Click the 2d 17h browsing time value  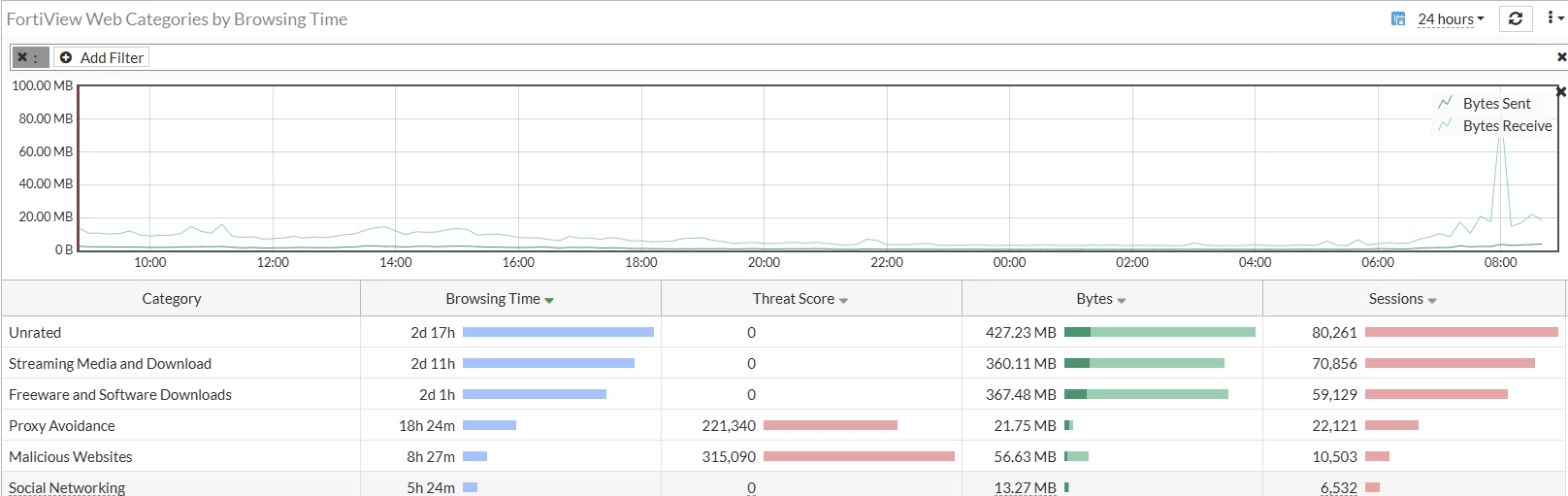(x=433, y=332)
